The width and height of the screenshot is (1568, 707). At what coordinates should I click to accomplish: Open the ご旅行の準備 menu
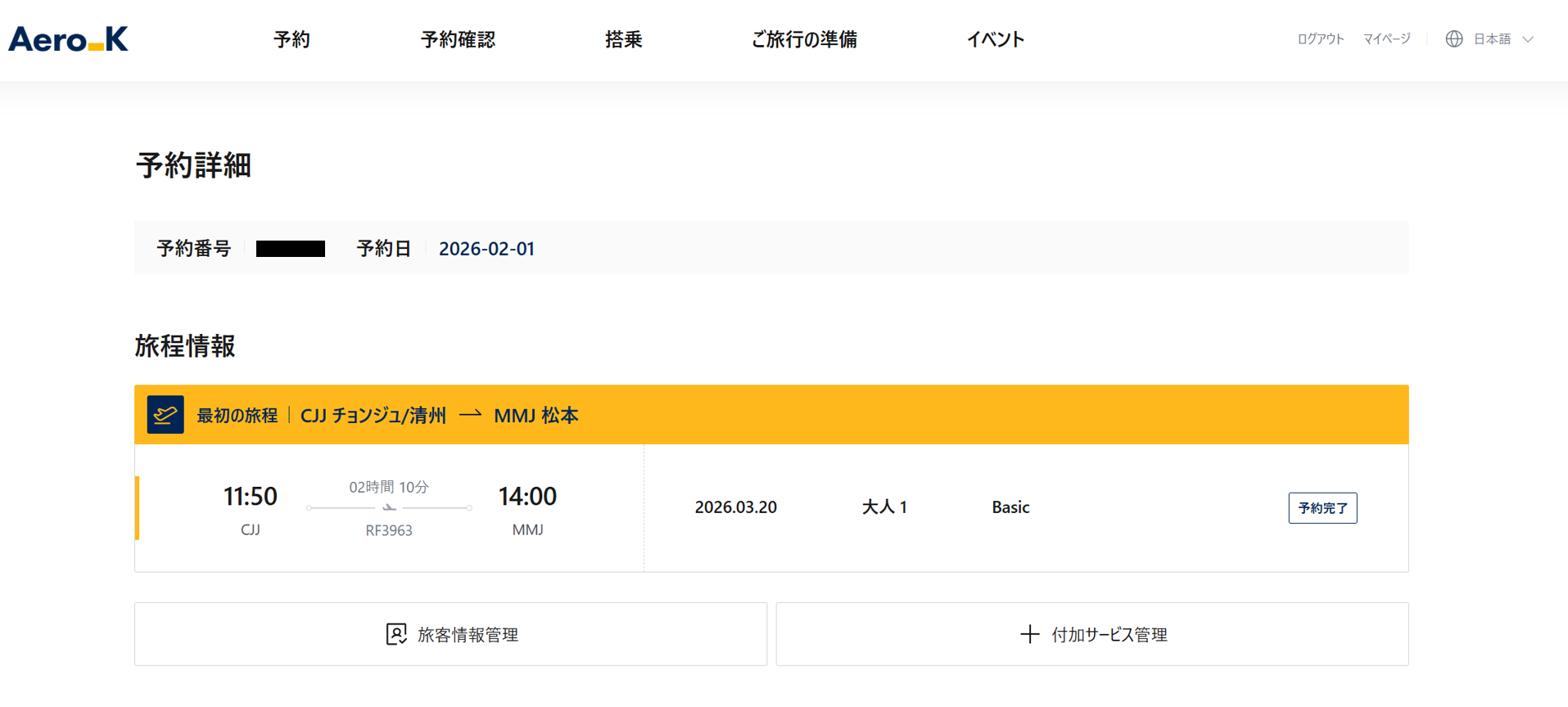[804, 39]
